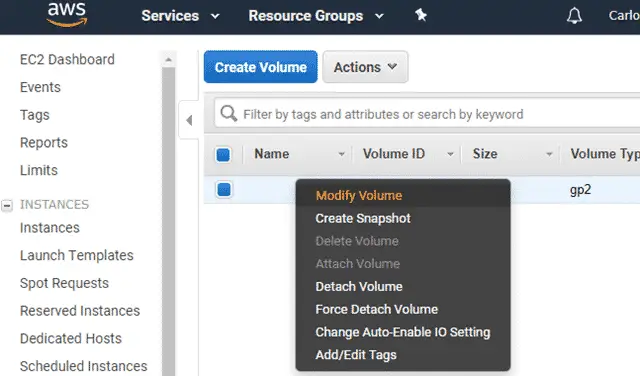Image resolution: width=640 pixels, height=376 pixels.
Task: Uncheck the gp2 volume row checkbox
Action: [224, 190]
